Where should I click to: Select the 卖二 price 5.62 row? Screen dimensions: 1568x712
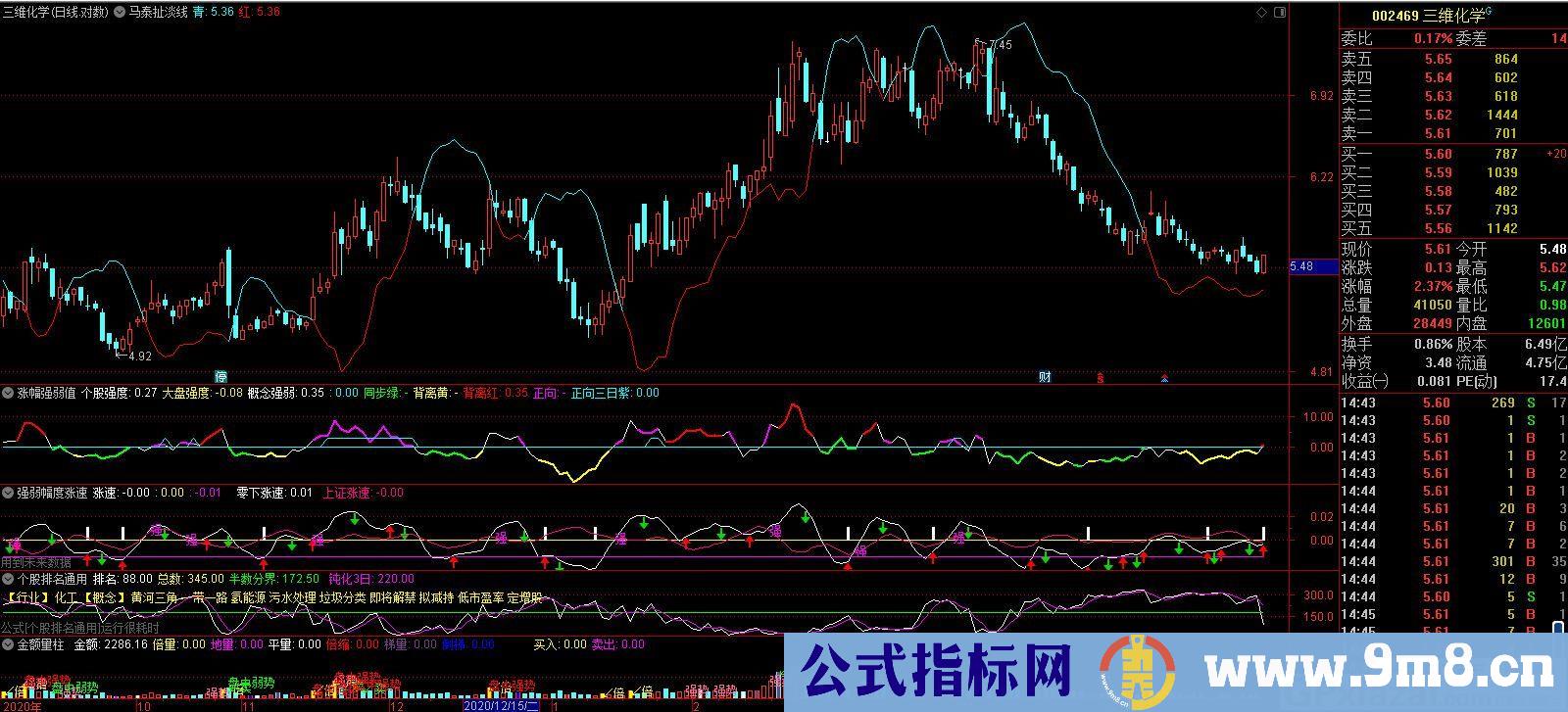[x=1453, y=116]
